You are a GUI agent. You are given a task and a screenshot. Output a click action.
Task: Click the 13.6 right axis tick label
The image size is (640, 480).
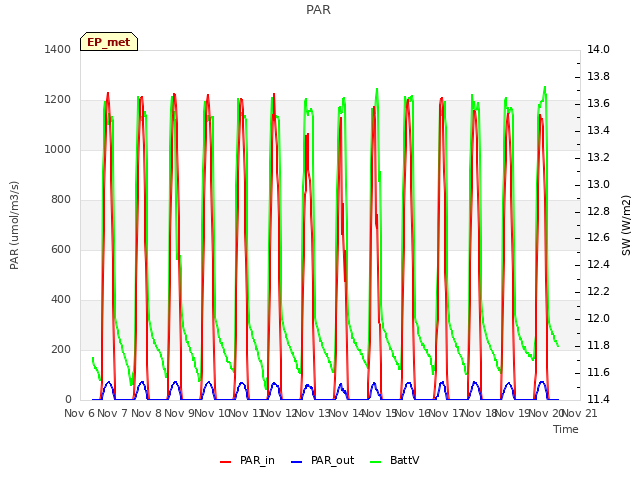click(598, 103)
